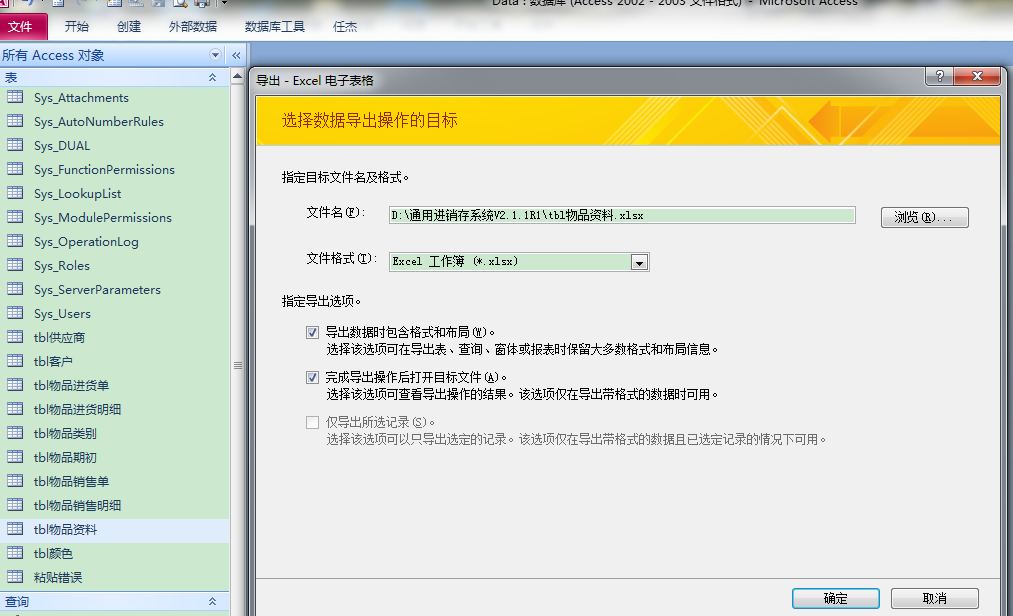The height and width of the screenshot is (616, 1013).
Task: Click the 确定 button
Action: [x=835, y=599]
